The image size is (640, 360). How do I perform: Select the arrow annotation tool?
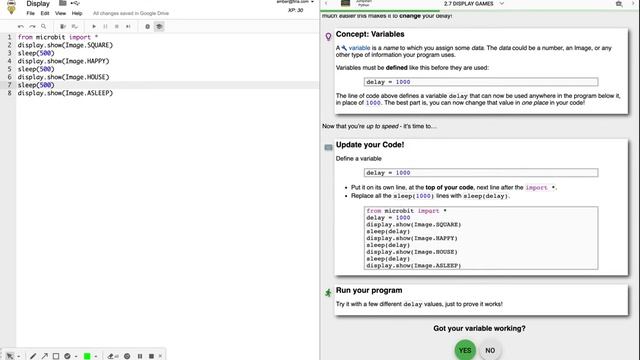click(44, 356)
